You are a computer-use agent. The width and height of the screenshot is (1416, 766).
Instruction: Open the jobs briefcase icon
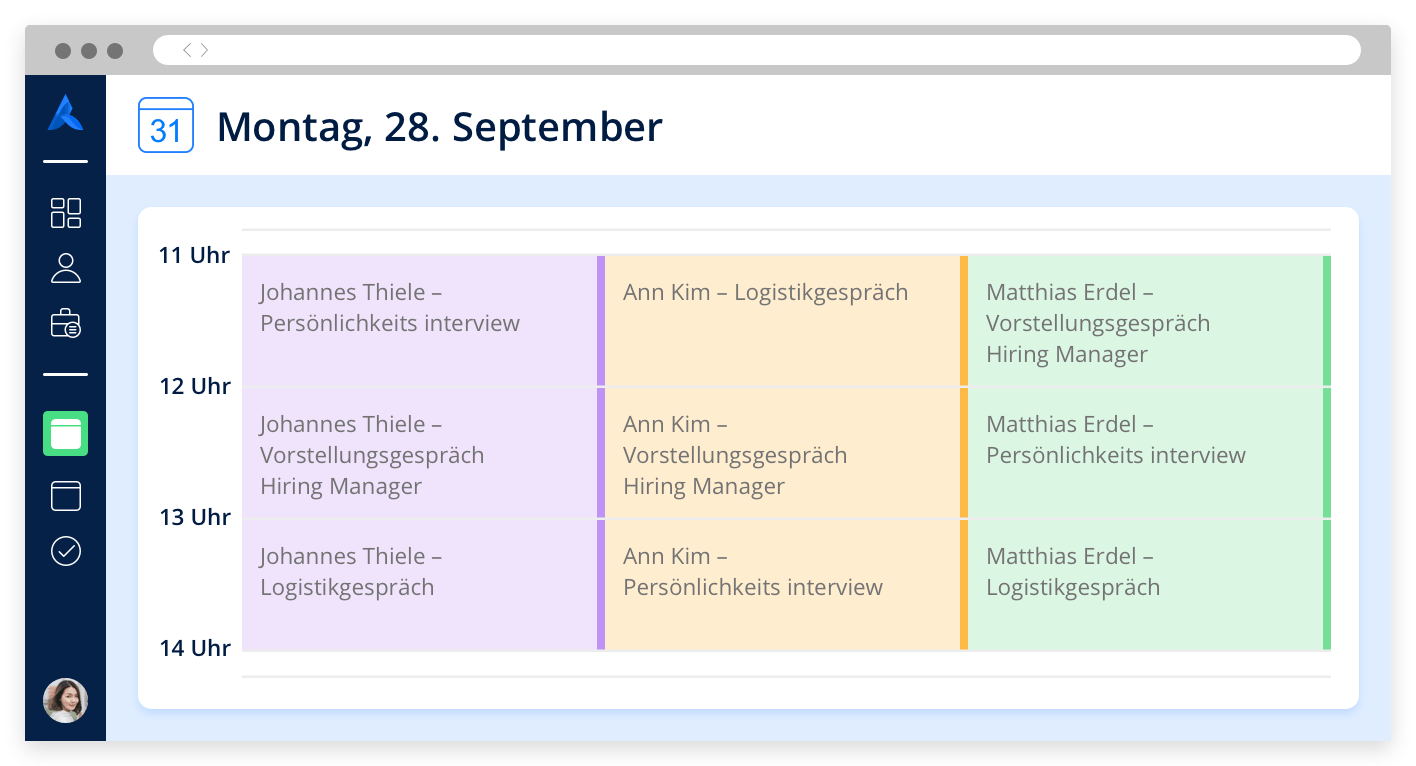pyautogui.click(x=66, y=324)
